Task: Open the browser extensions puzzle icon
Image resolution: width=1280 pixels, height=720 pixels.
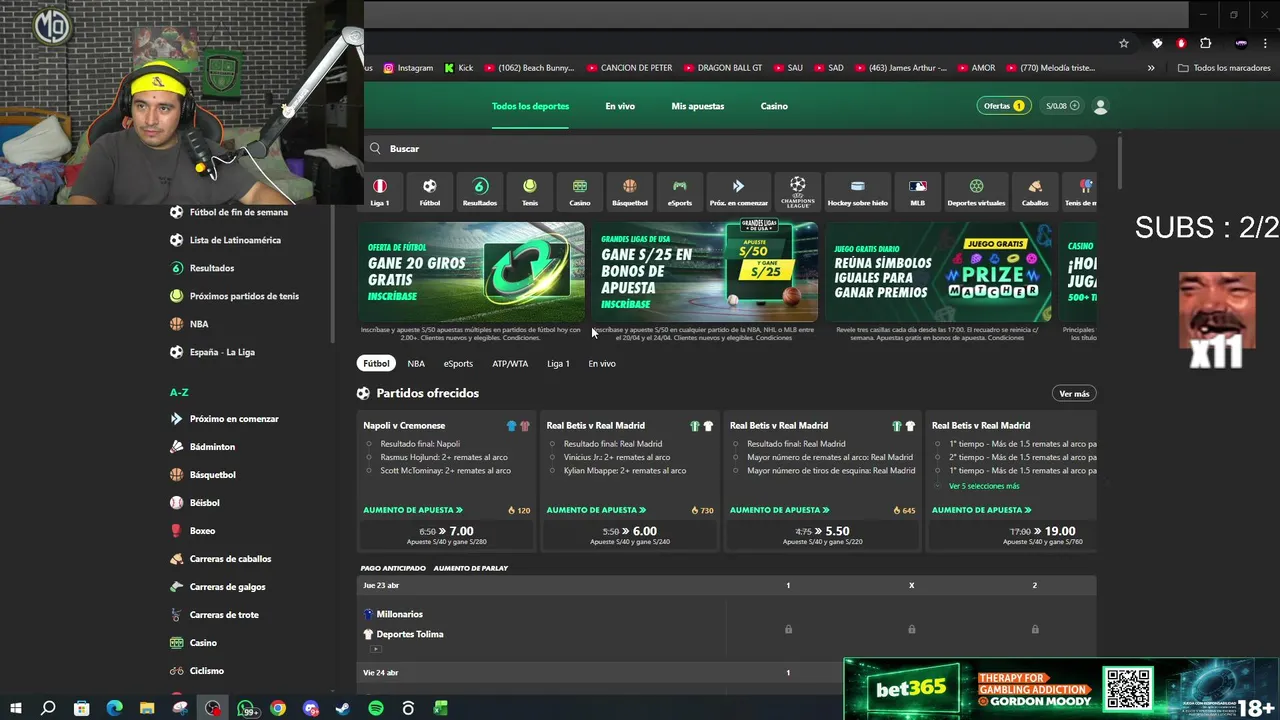Action: (1205, 43)
